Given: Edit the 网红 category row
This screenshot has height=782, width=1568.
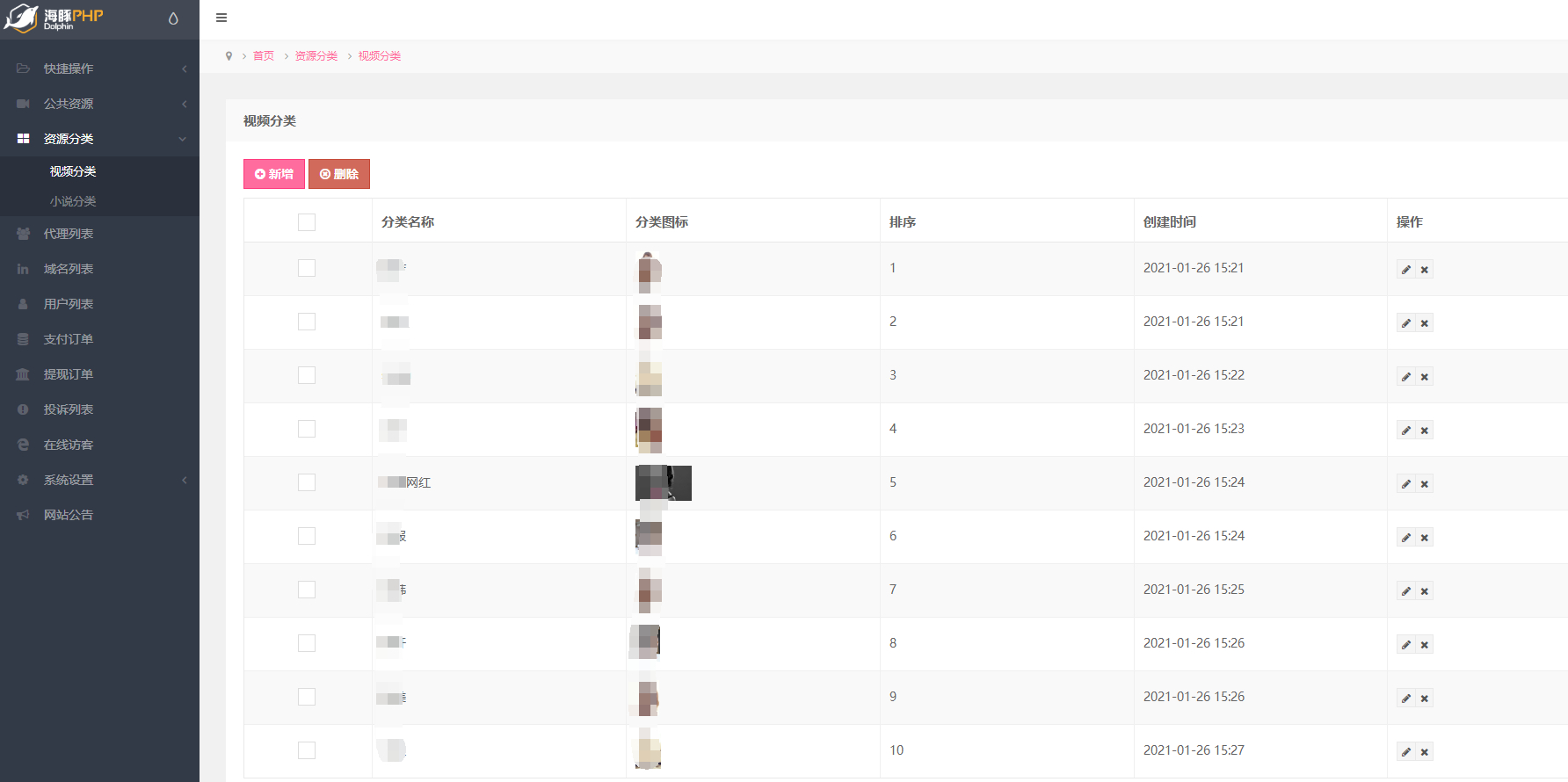Looking at the screenshot, I should [x=1406, y=484].
